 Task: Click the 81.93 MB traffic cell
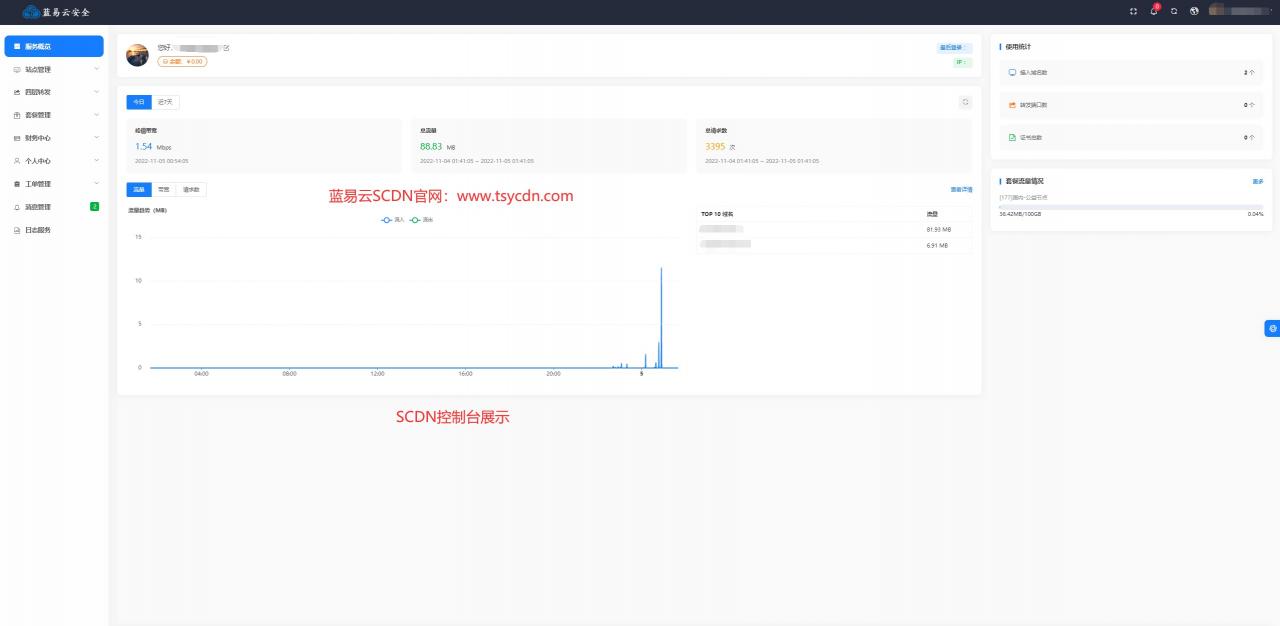tap(939, 229)
